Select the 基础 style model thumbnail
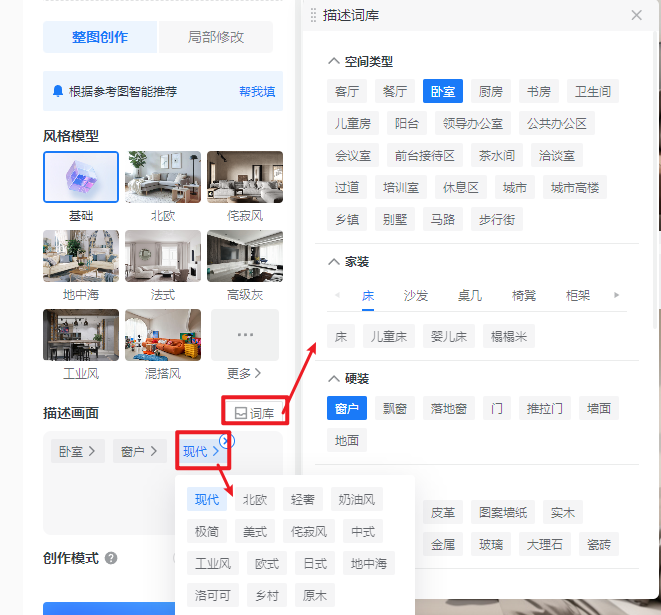661x615 pixels. (x=81, y=177)
